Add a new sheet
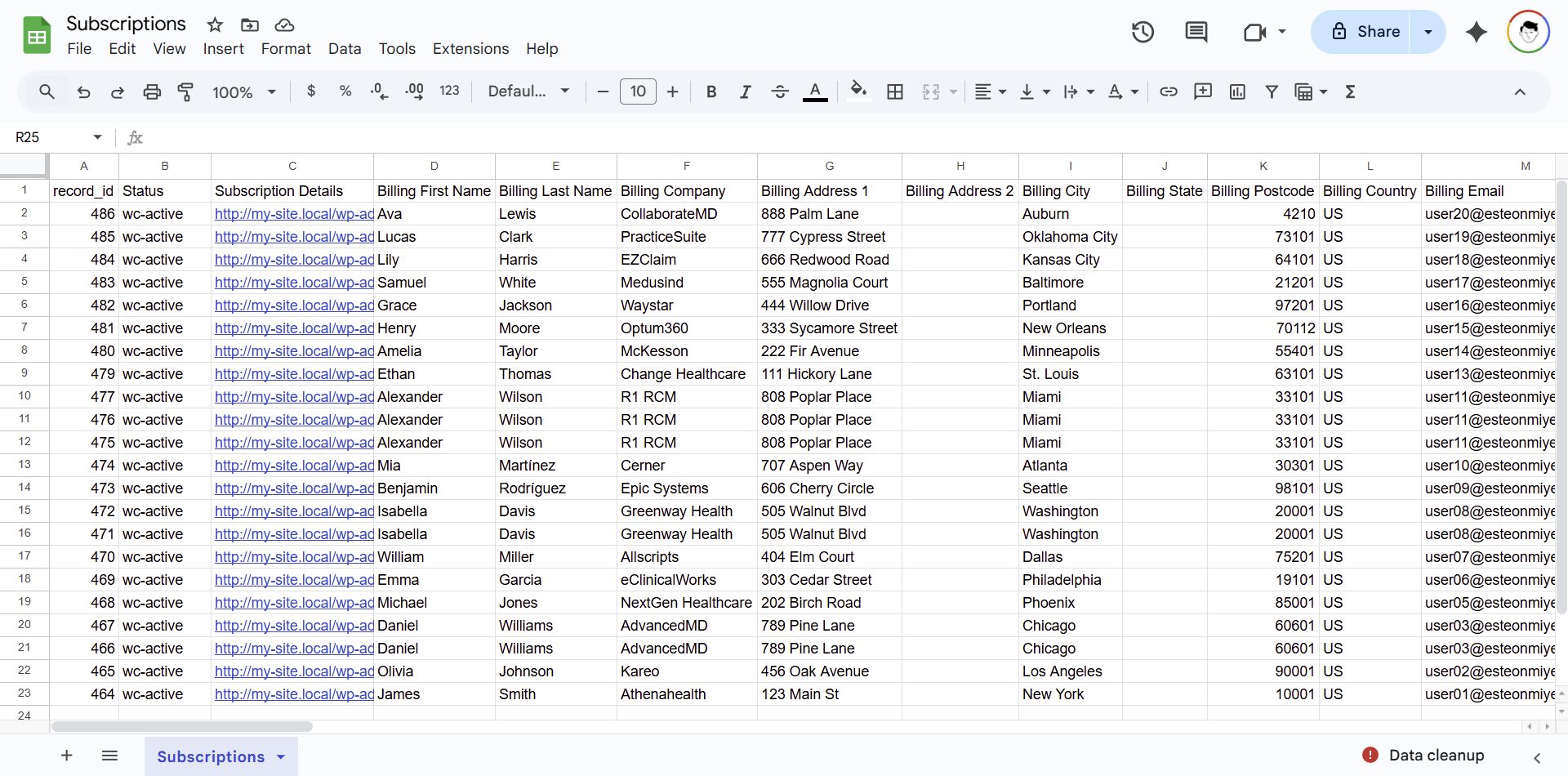This screenshot has height=776, width=1568. (x=67, y=756)
